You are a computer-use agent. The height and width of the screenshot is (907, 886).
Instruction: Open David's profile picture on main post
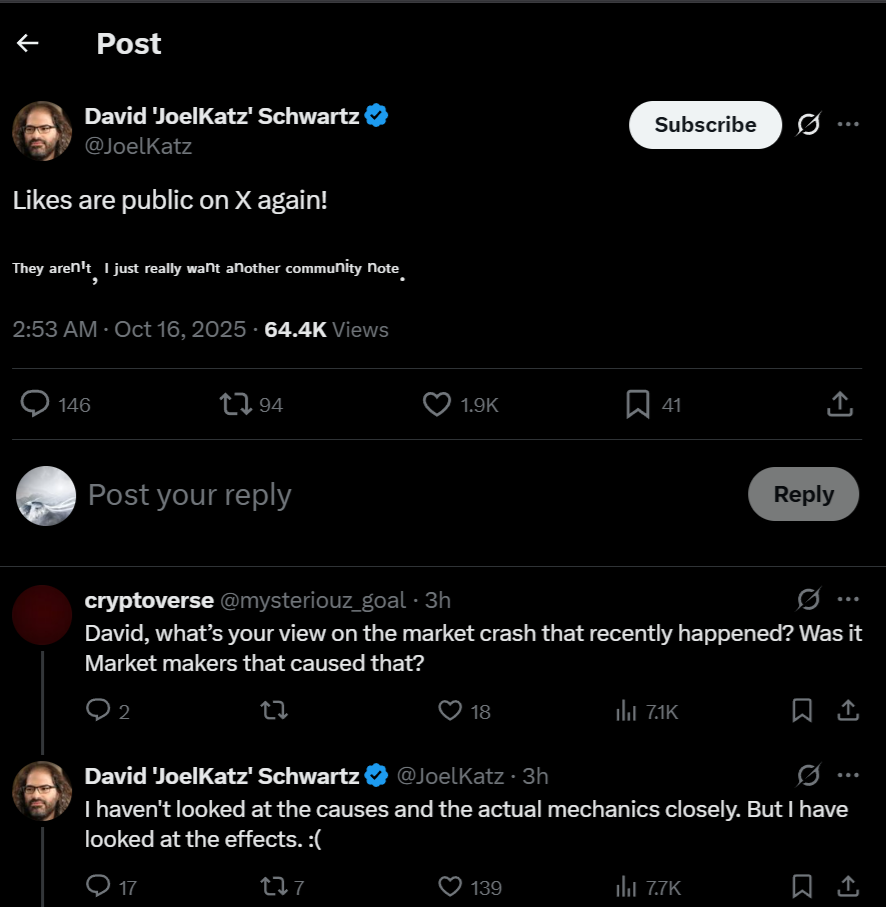[x=41, y=130]
